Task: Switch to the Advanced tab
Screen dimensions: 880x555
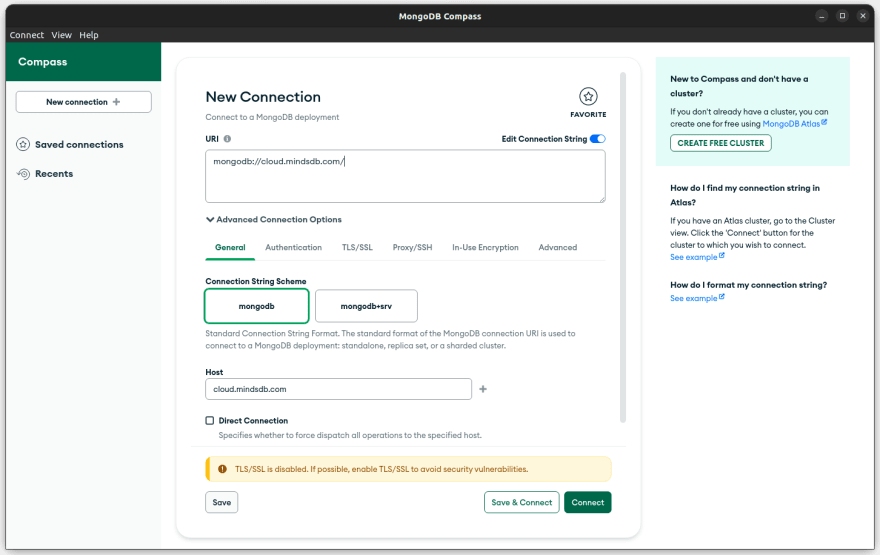Action: (557, 247)
